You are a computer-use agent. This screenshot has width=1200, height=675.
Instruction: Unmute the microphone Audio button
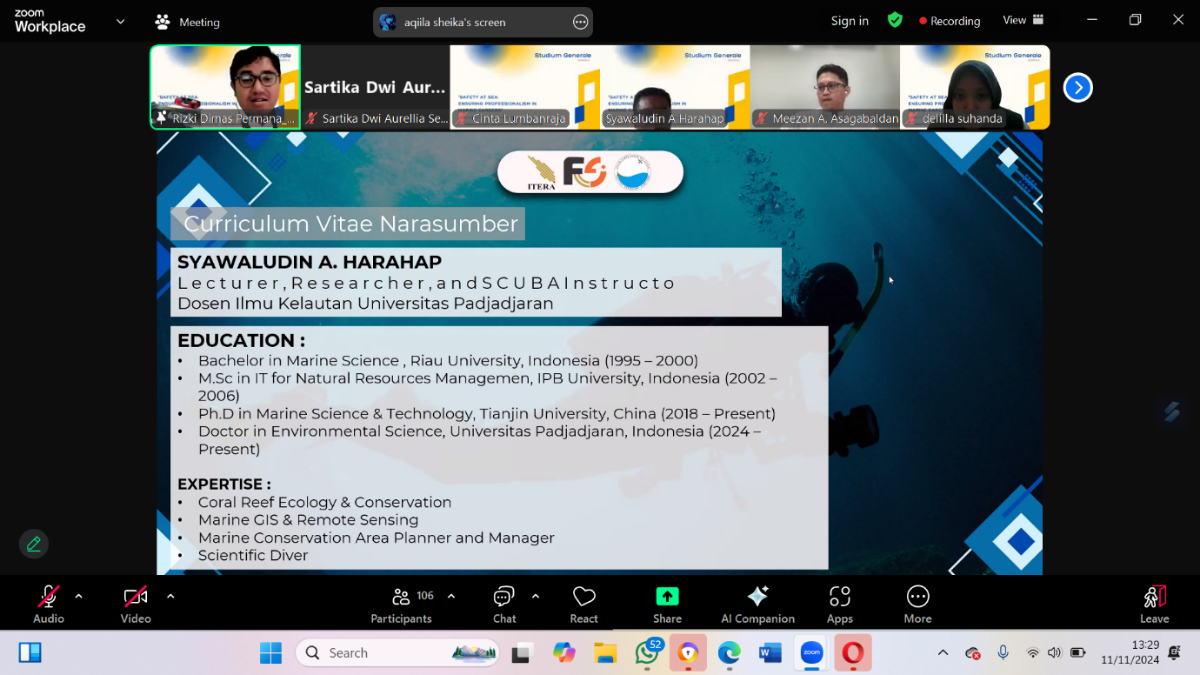(x=48, y=603)
